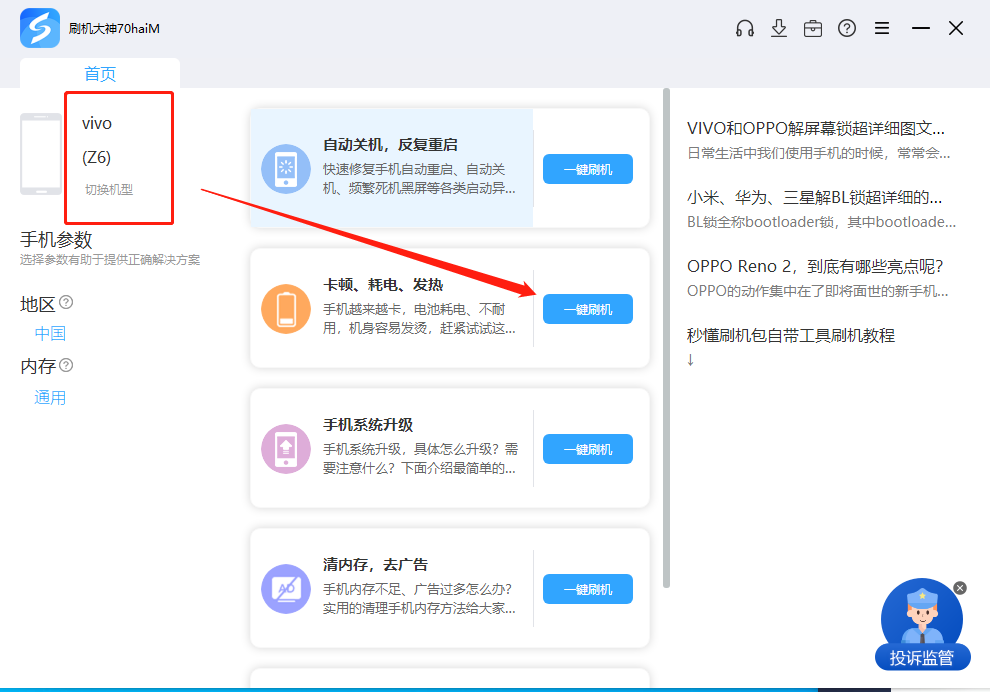Image resolution: width=990 pixels, height=692 pixels.
Task: Click the vertical scrollbar of the solutions list
Action: point(666,338)
